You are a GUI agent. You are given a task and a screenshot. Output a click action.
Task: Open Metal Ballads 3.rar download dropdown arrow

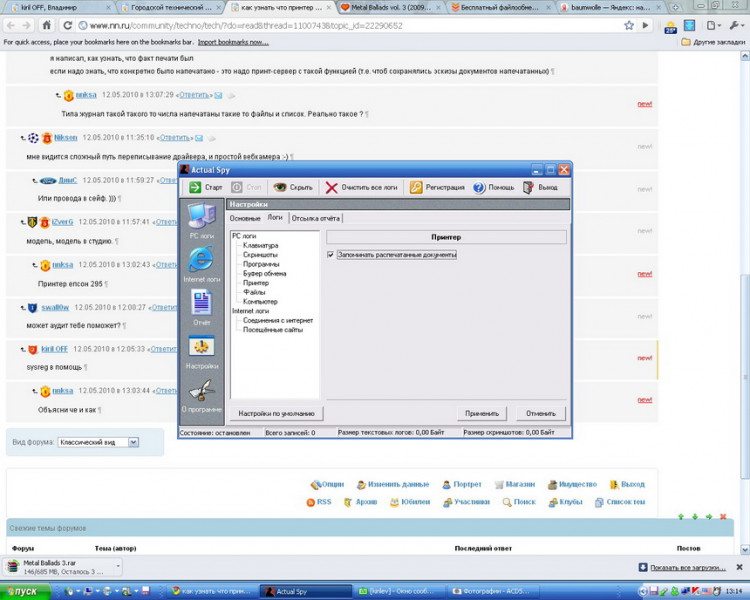[118, 567]
